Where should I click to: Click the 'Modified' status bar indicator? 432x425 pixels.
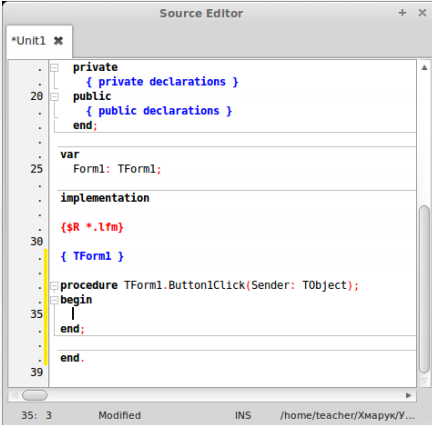click(x=120, y=415)
